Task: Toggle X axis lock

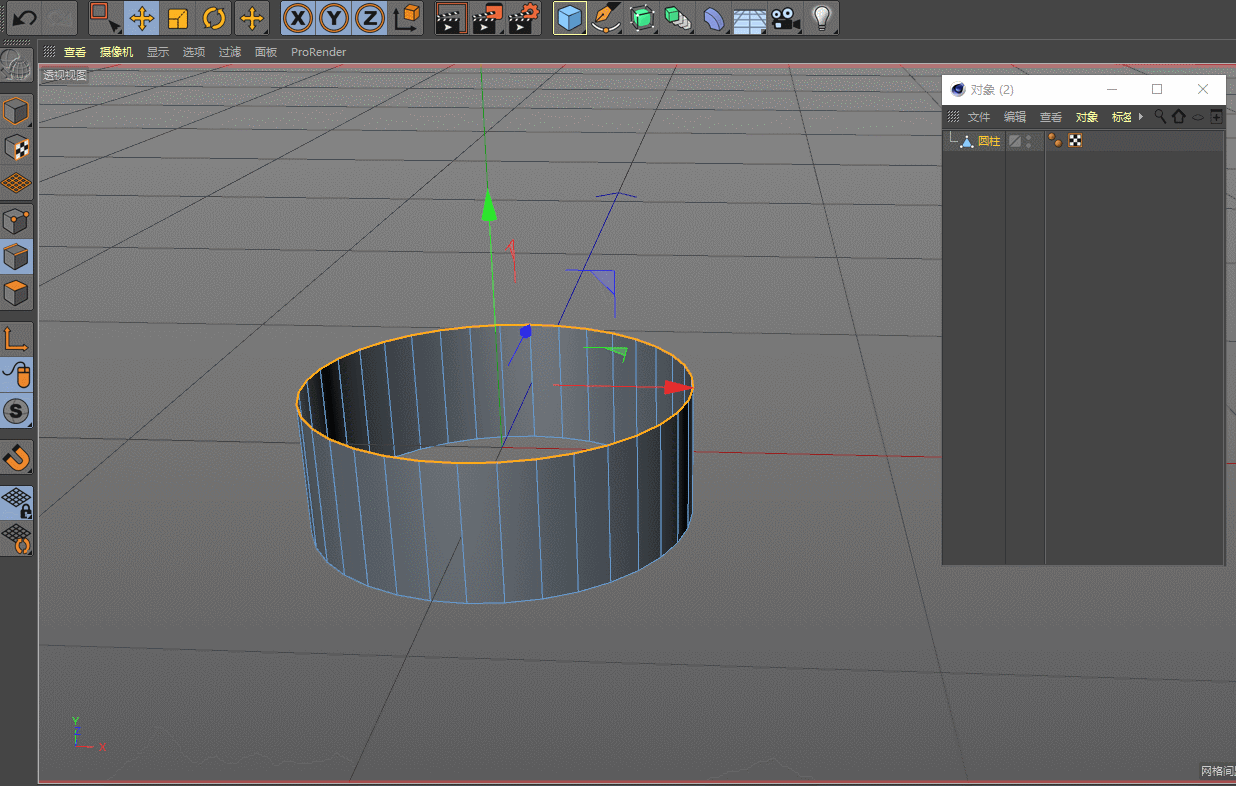Action: [x=298, y=18]
